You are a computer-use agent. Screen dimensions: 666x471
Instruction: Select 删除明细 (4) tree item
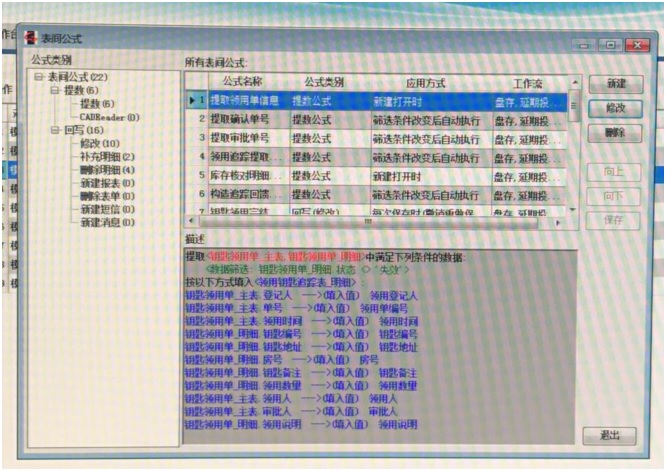107,169
